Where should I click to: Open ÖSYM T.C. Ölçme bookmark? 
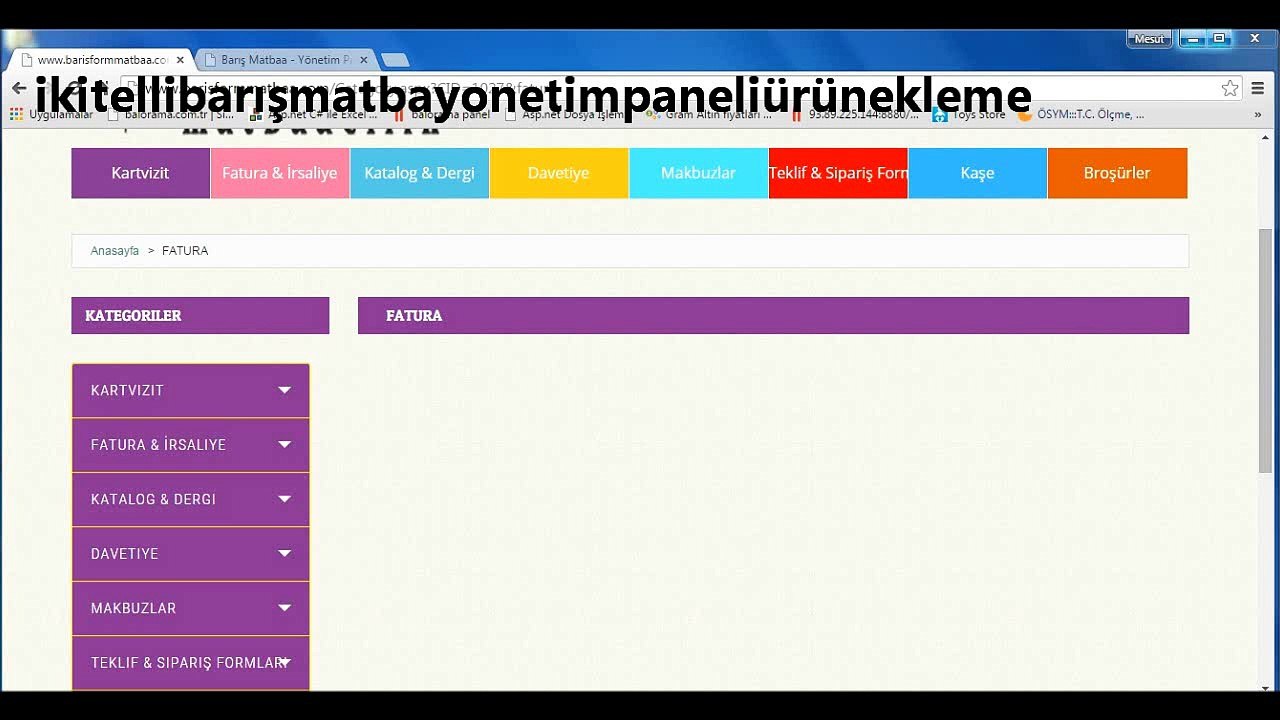pos(1081,115)
